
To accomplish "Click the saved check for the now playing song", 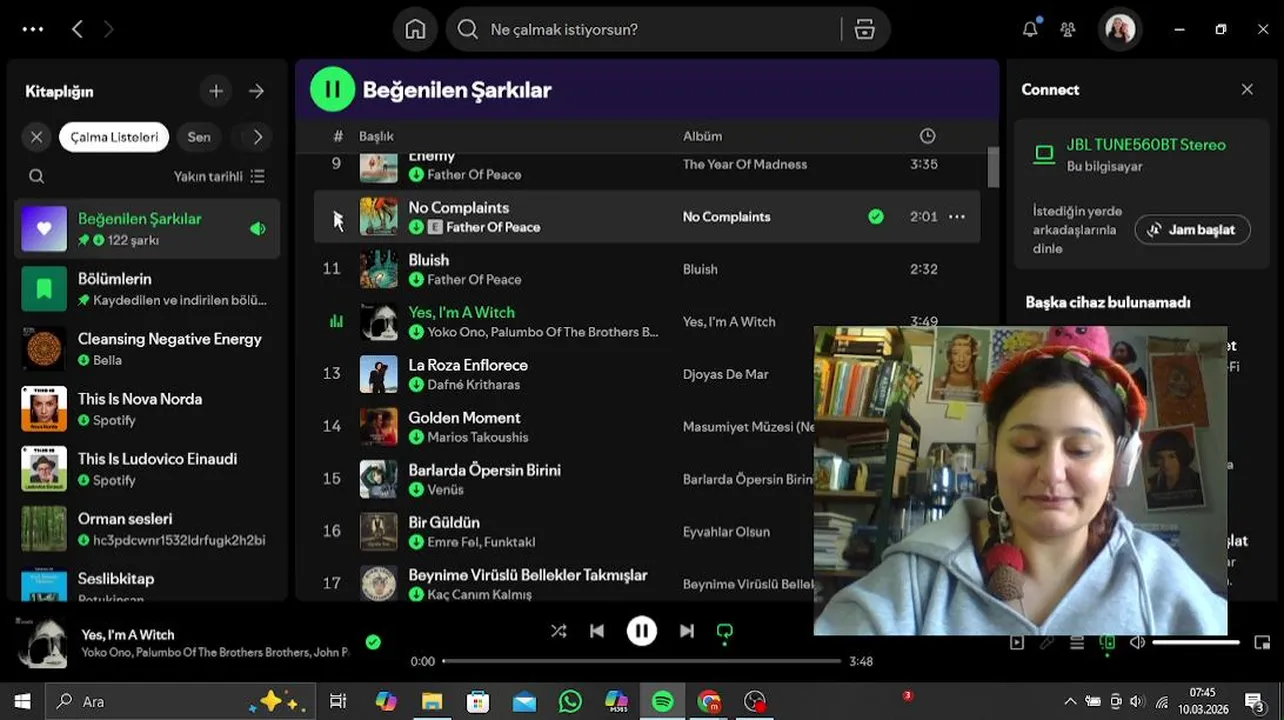I will tap(373, 642).
